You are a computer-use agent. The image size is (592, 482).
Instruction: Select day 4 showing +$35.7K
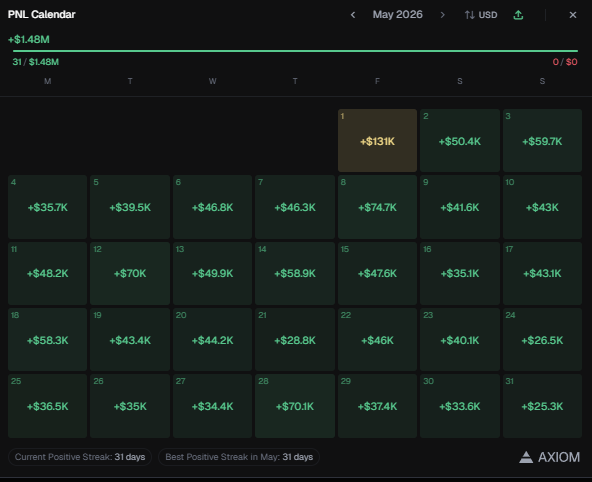click(48, 206)
